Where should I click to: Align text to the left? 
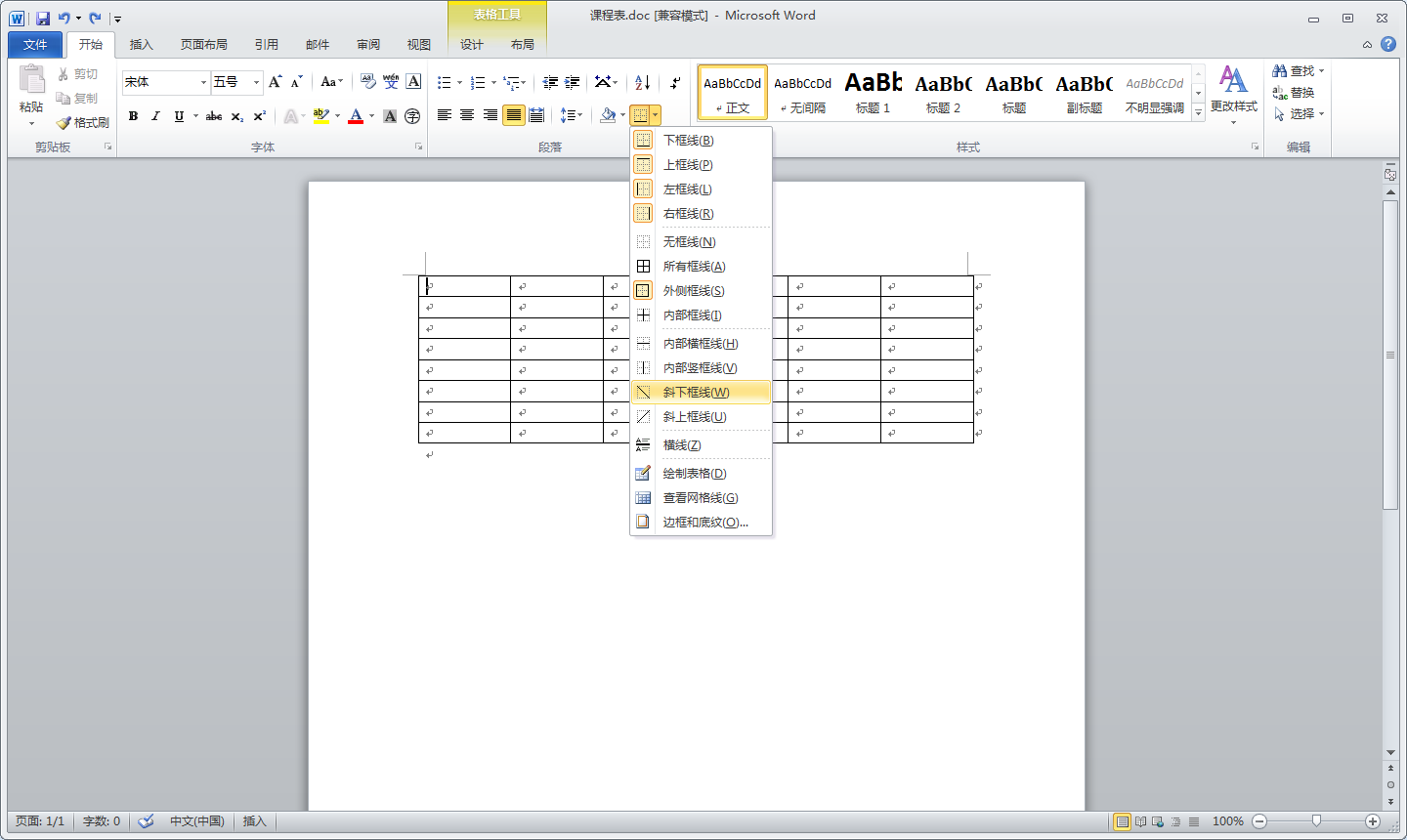pyautogui.click(x=444, y=115)
